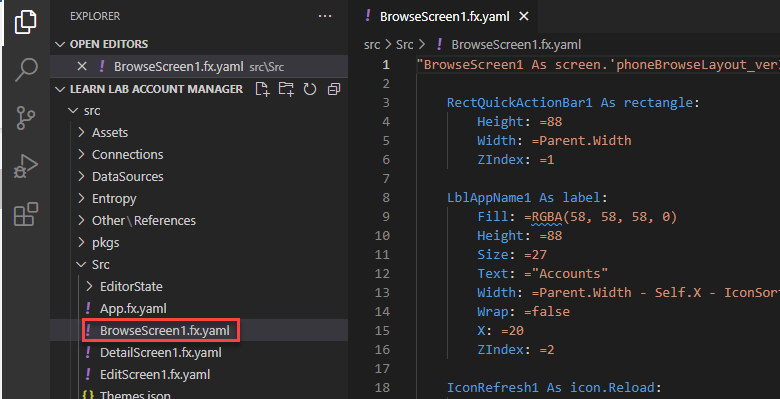This screenshot has width=780, height=399.
Task: Click the 'src' breadcrumb segment
Action: point(372,44)
